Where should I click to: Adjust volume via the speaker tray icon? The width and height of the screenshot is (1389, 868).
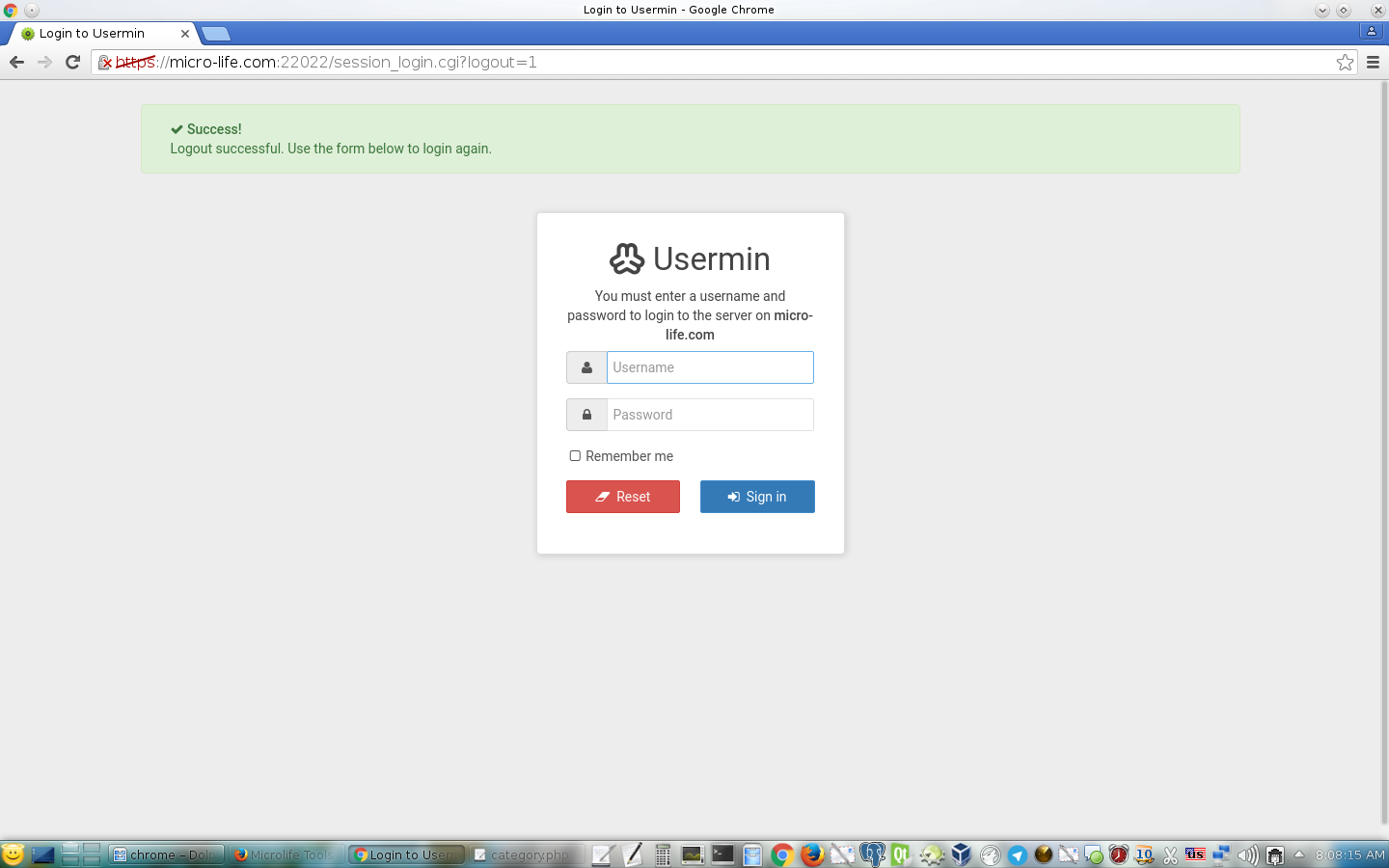tap(1248, 854)
